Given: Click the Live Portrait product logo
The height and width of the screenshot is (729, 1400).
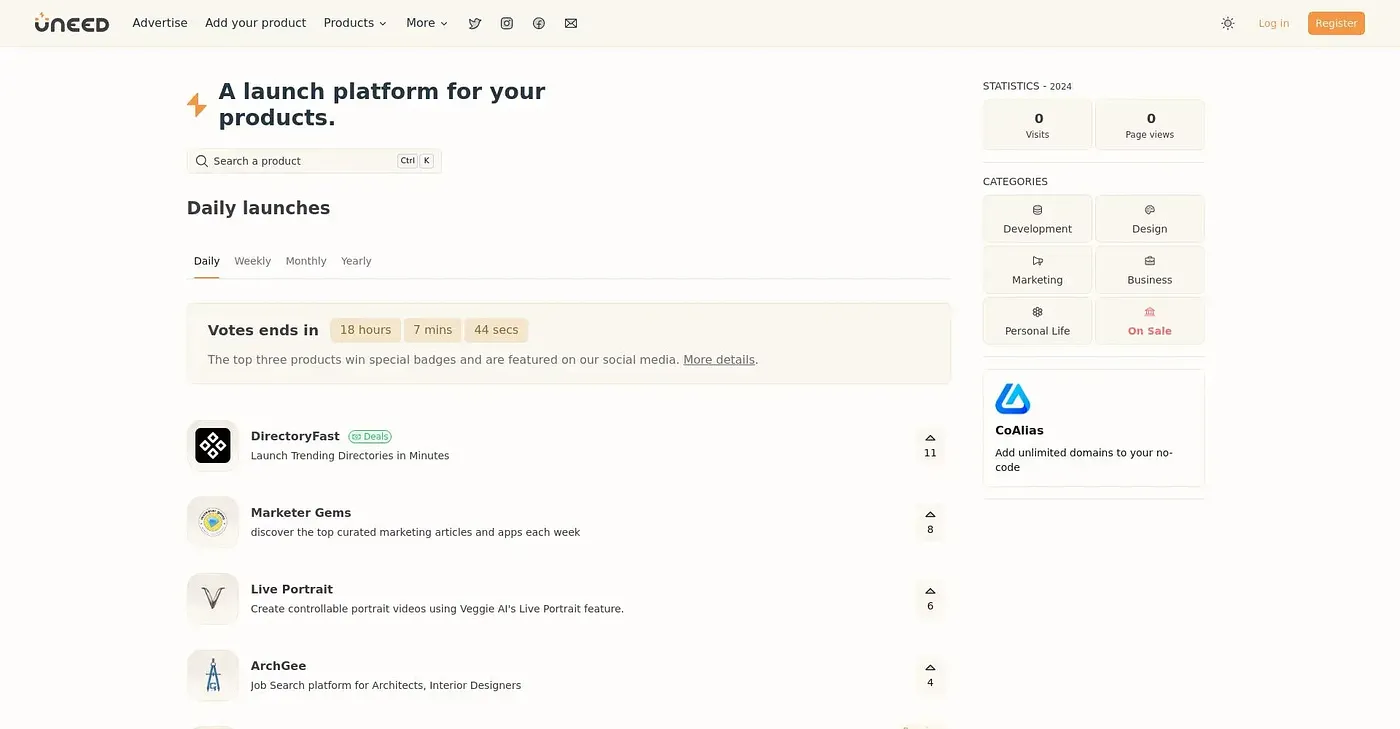Looking at the screenshot, I should (x=213, y=598).
